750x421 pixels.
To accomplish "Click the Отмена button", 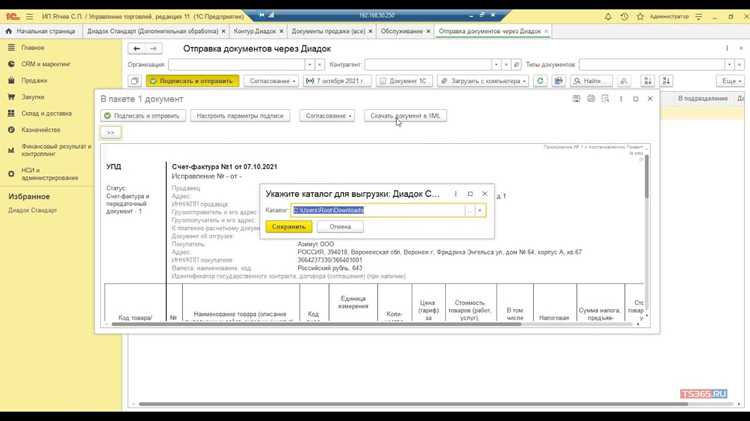I will [x=340, y=227].
